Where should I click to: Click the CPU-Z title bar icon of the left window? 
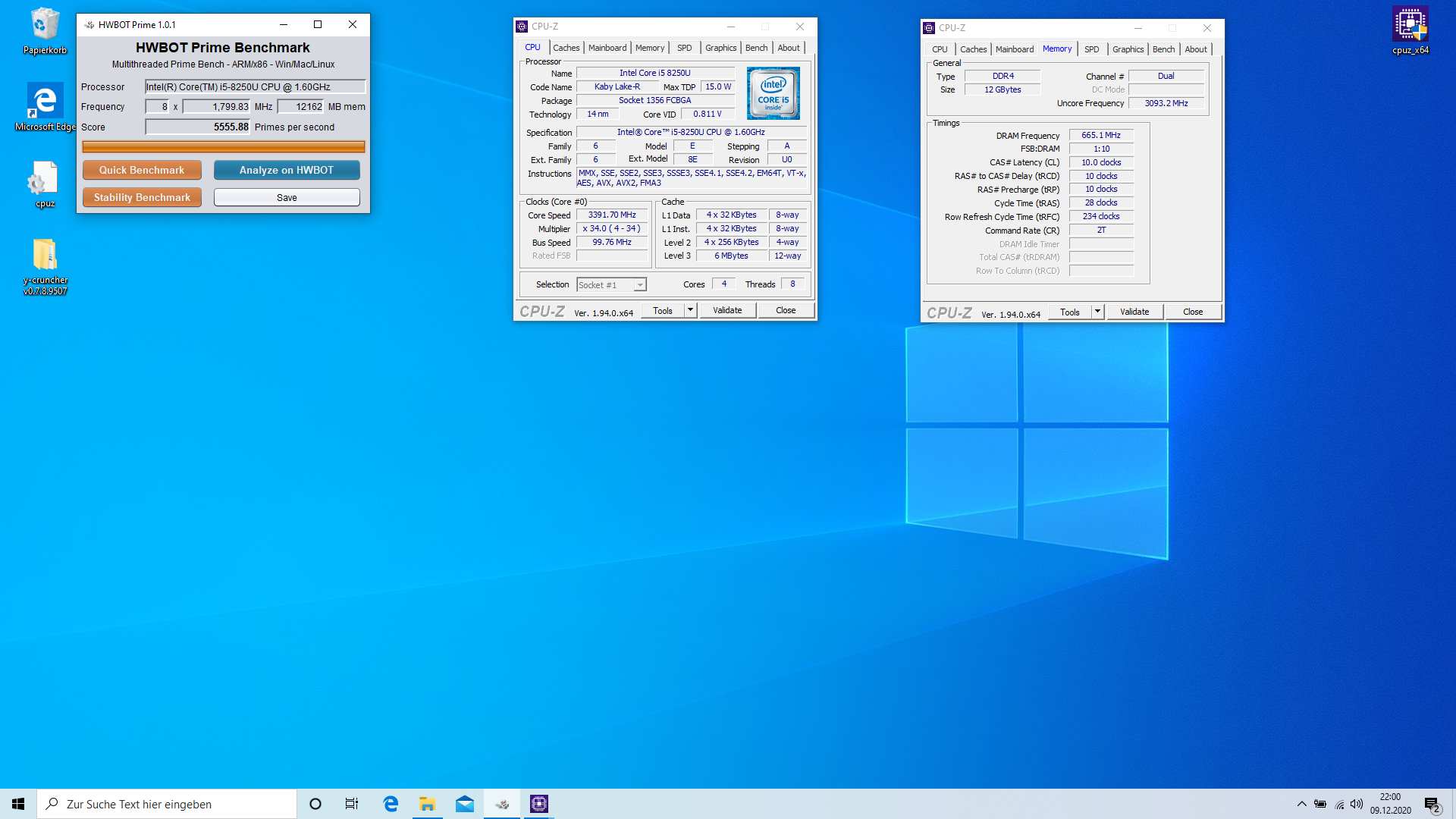coord(522,27)
